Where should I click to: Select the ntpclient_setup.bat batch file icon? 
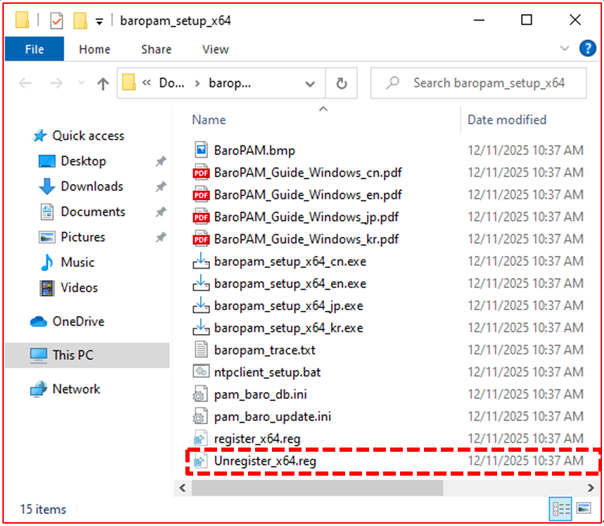pyautogui.click(x=201, y=372)
